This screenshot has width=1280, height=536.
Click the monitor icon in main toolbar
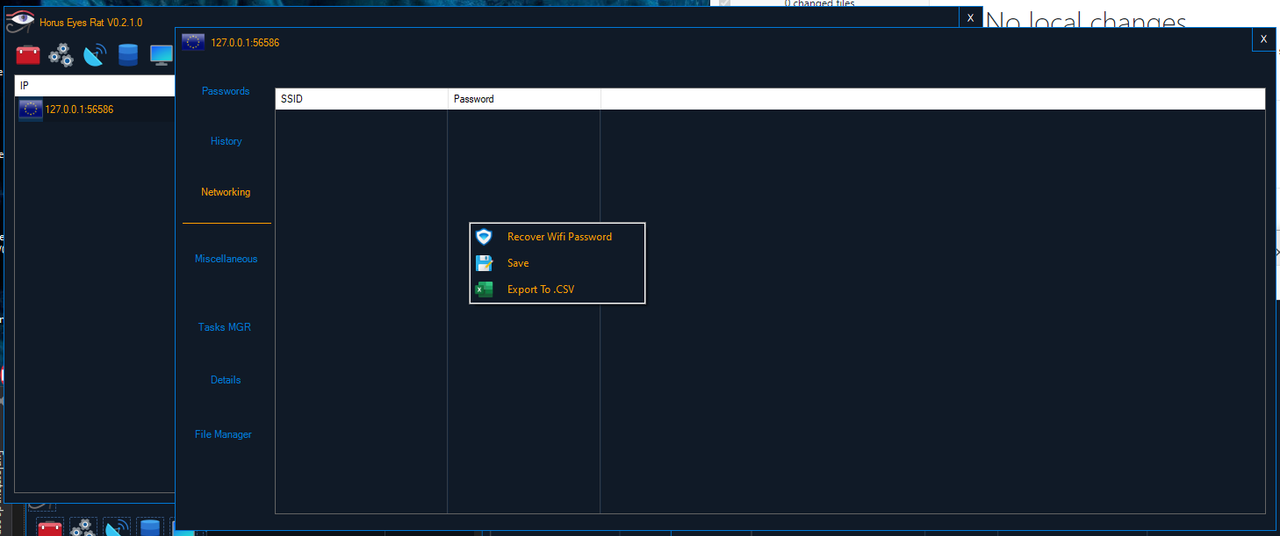pyautogui.click(x=161, y=54)
